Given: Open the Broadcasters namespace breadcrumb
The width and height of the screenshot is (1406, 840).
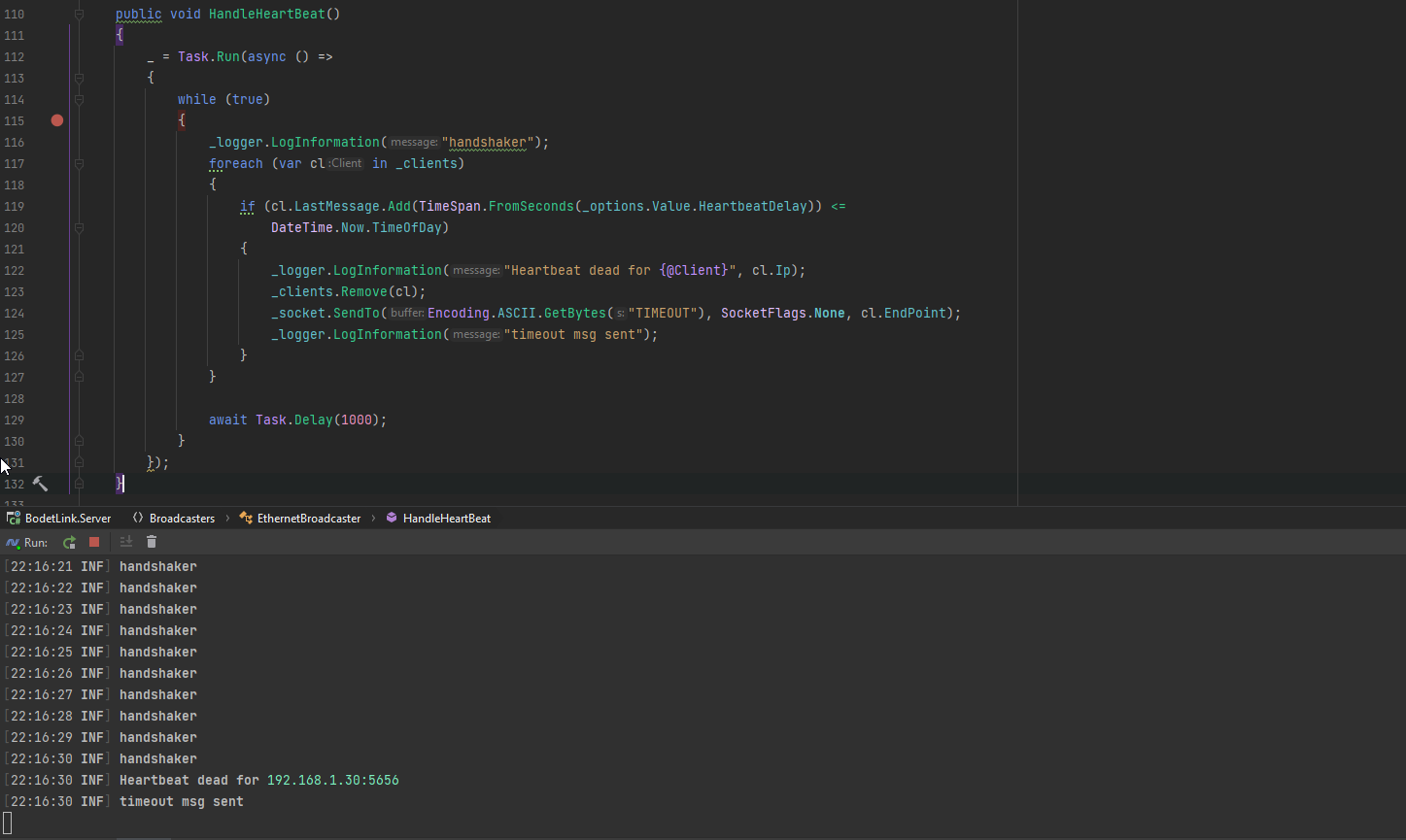Looking at the screenshot, I should tap(181, 519).
